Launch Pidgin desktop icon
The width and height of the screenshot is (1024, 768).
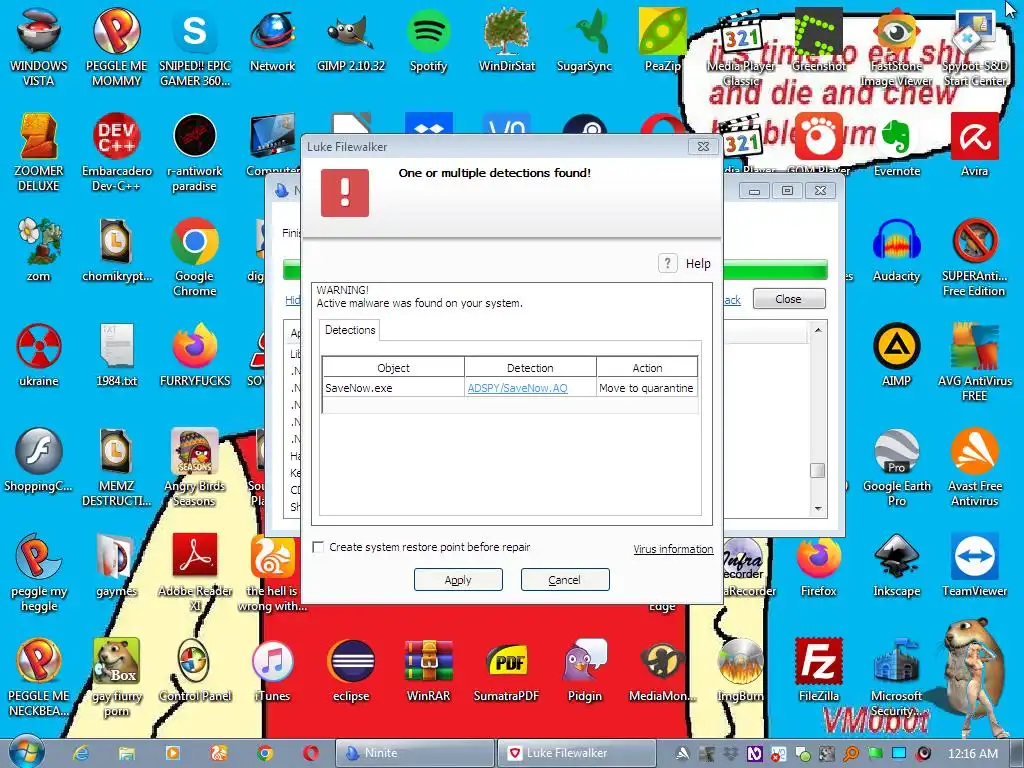click(x=584, y=671)
